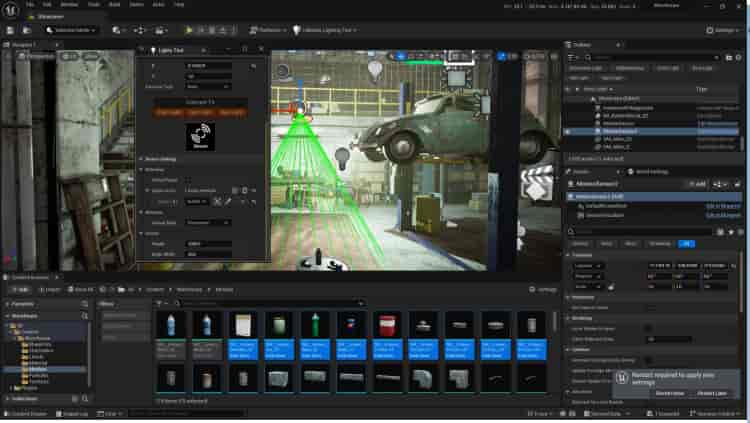Screen dimensions: 750x423
Task: Select the All filter tab in Details
Action: 686,244
